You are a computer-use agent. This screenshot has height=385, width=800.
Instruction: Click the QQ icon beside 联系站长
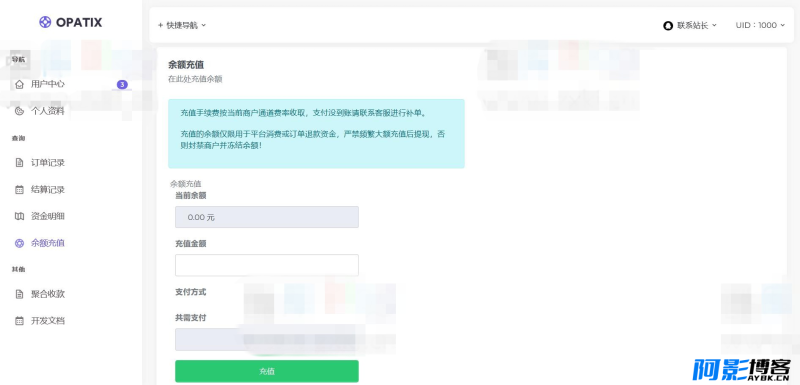[668, 25]
